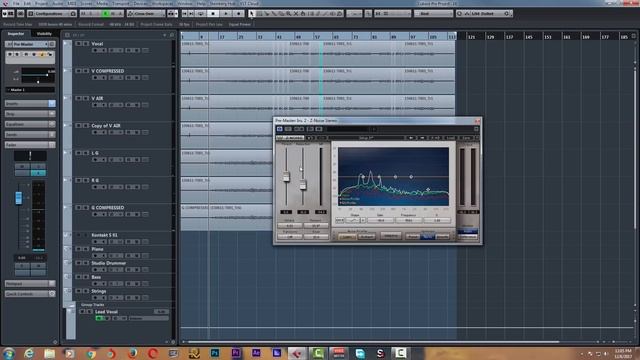Click the Windows Start button
640x360 pixels.
[x=8, y=353]
